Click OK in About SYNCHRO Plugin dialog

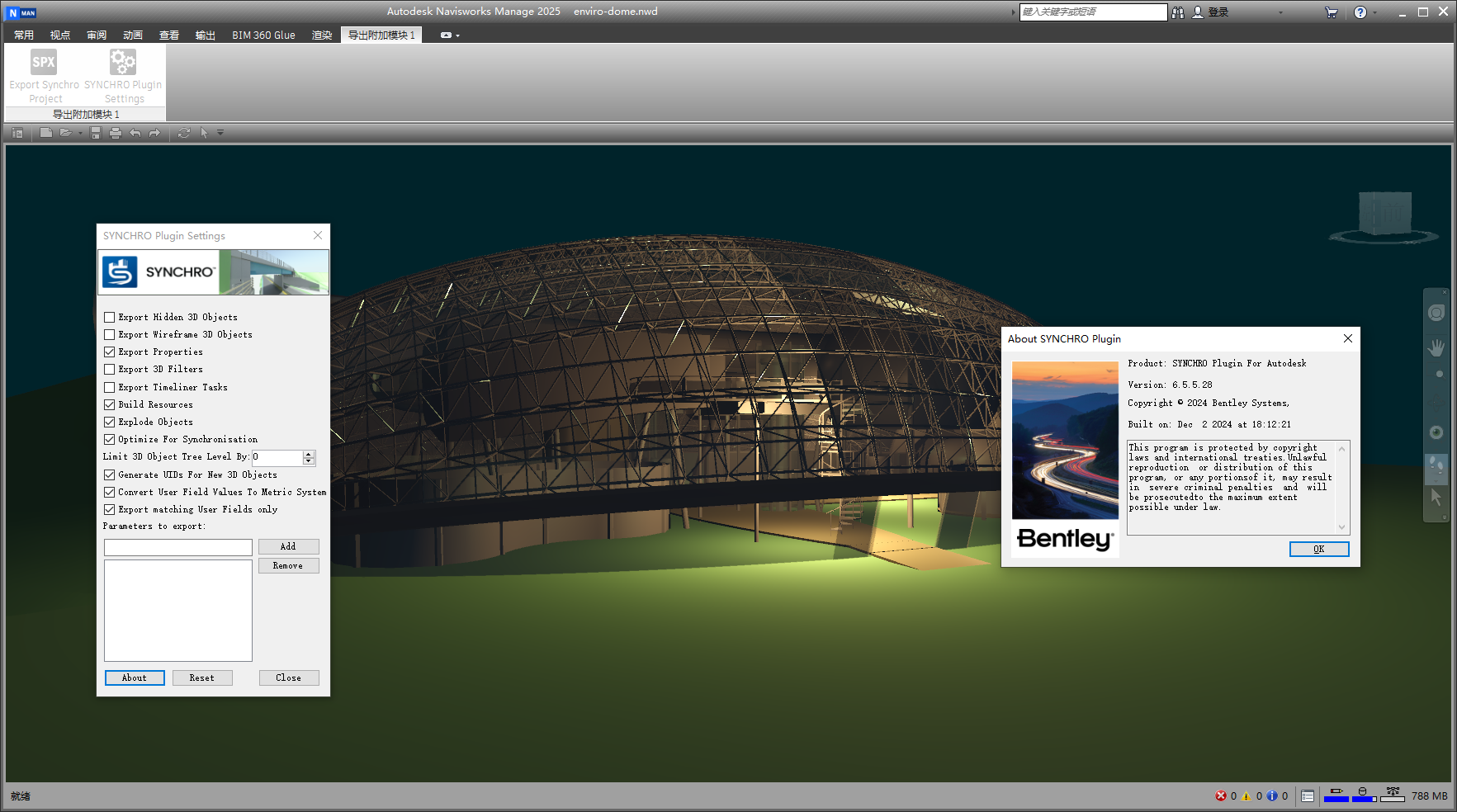(x=1319, y=549)
